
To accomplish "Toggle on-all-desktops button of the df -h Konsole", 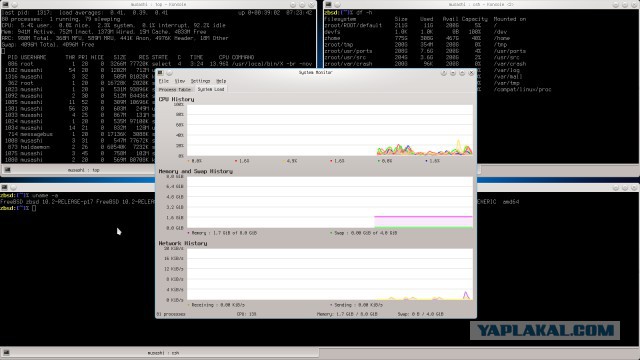I will coord(338,4).
